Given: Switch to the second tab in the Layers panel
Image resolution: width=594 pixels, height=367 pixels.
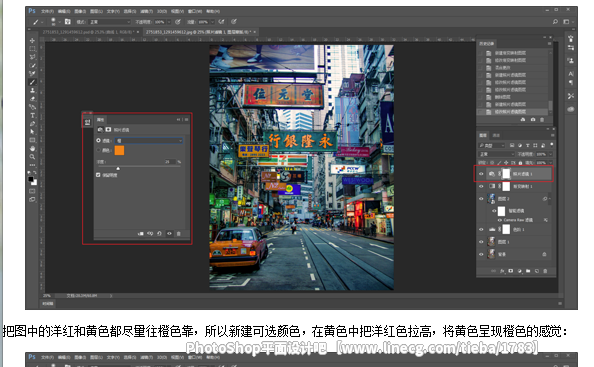Looking at the screenshot, I should point(496,135).
